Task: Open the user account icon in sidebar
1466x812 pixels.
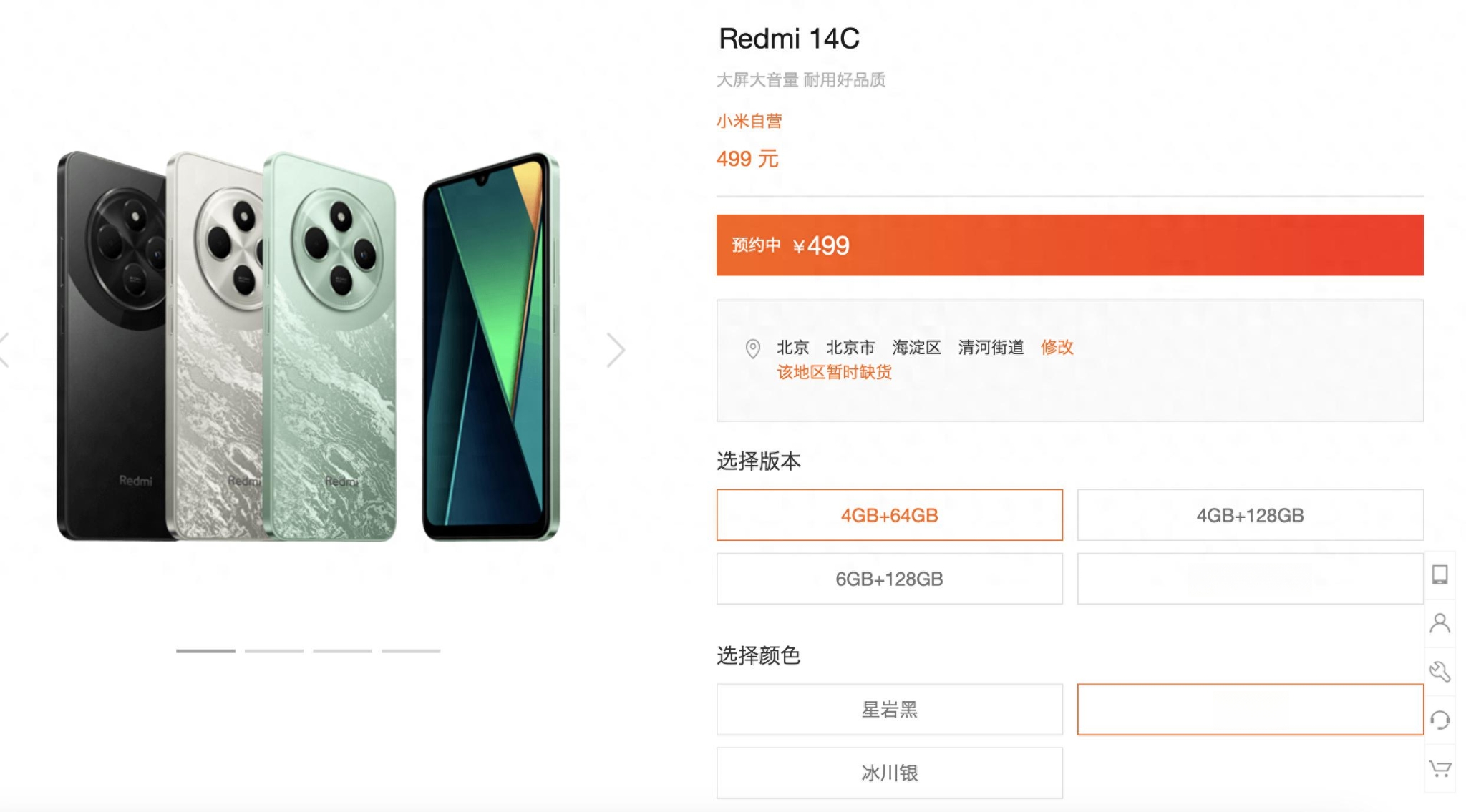Action: tap(1440, 623)
